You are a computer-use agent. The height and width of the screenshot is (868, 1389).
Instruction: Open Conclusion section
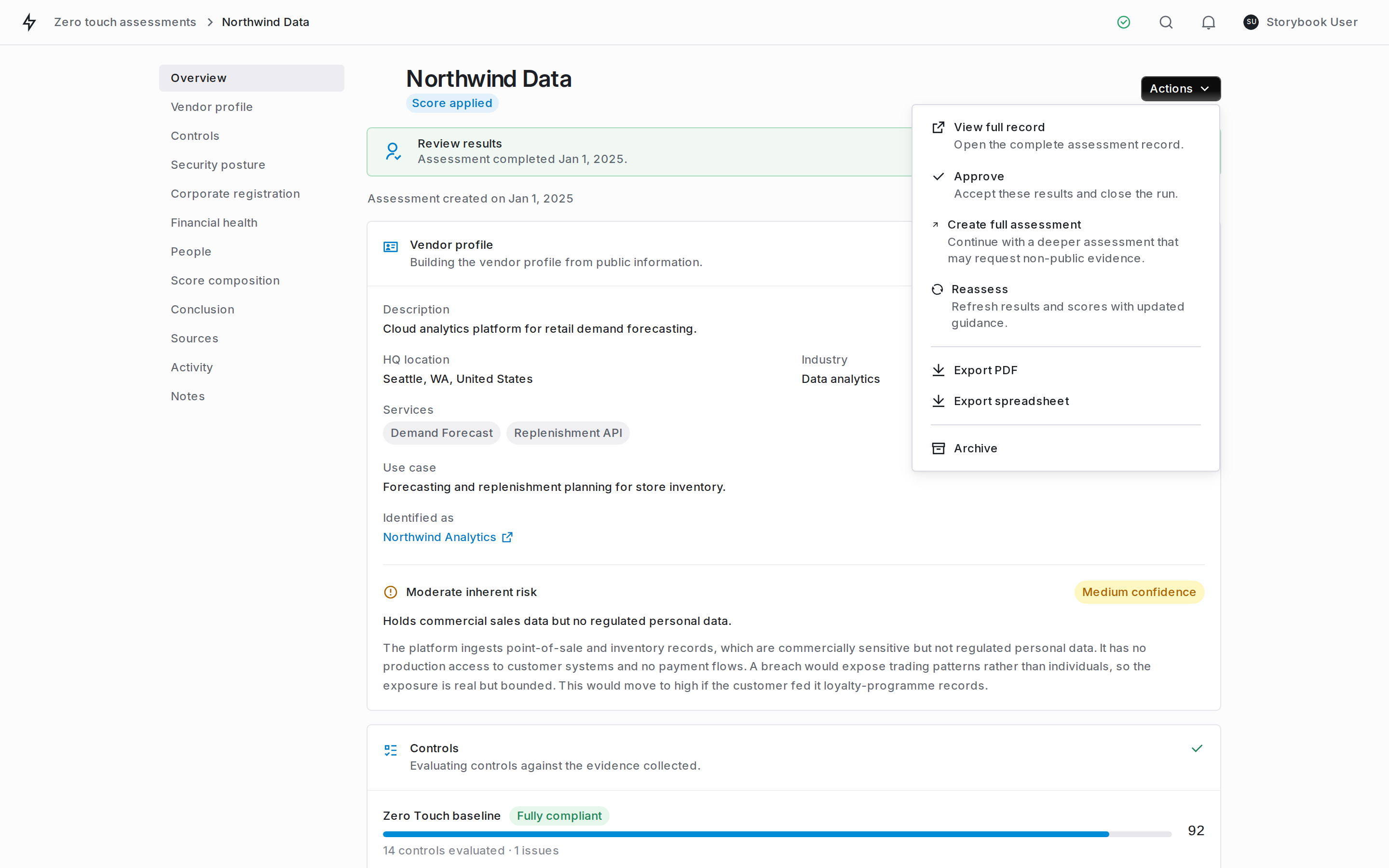[251, 310]
